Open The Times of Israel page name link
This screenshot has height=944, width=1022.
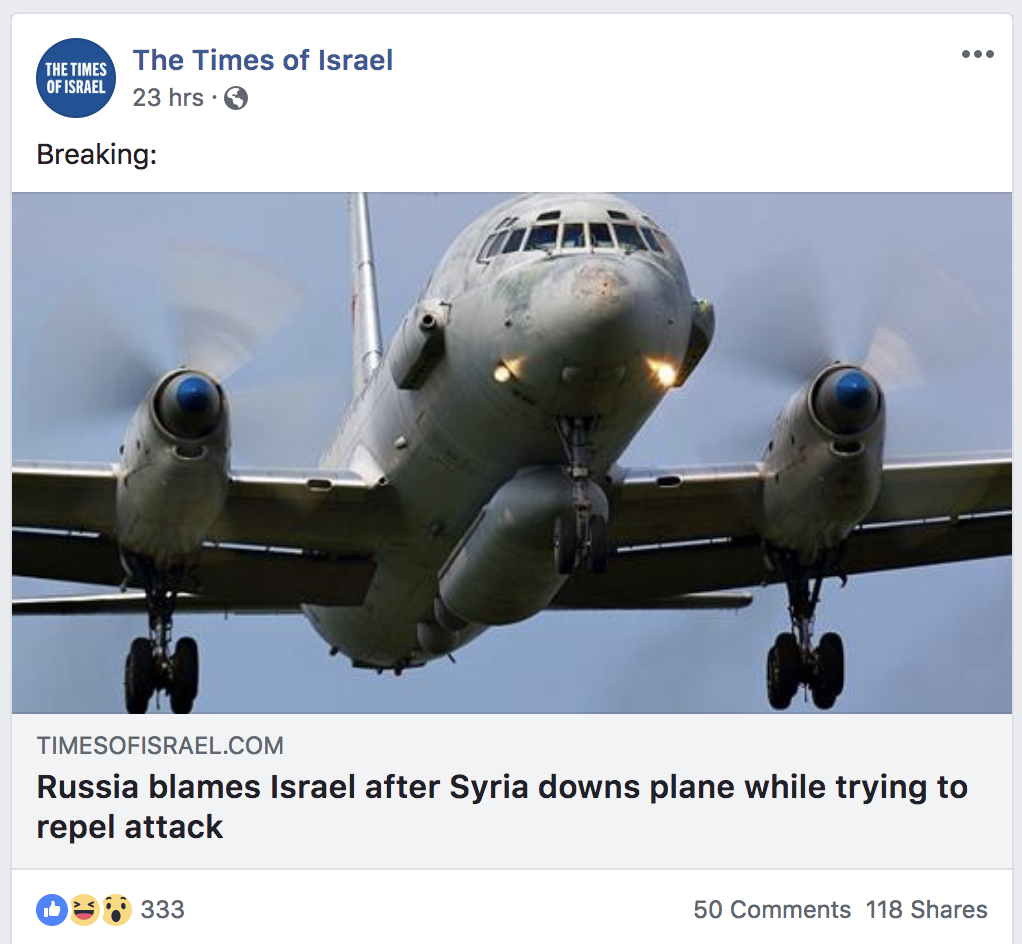click(263, 60)
